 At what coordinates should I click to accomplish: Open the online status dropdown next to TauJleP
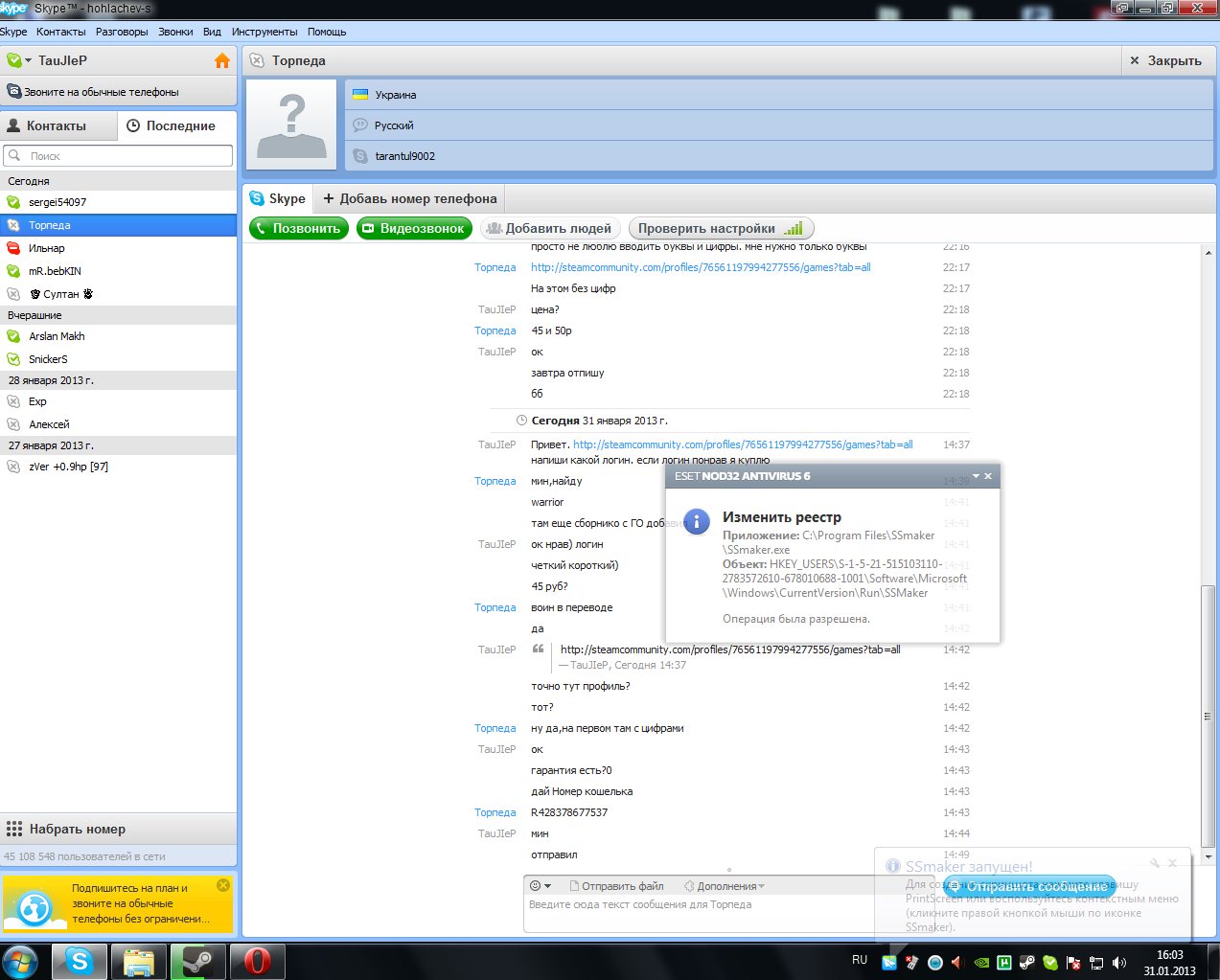tap(19, 60)
